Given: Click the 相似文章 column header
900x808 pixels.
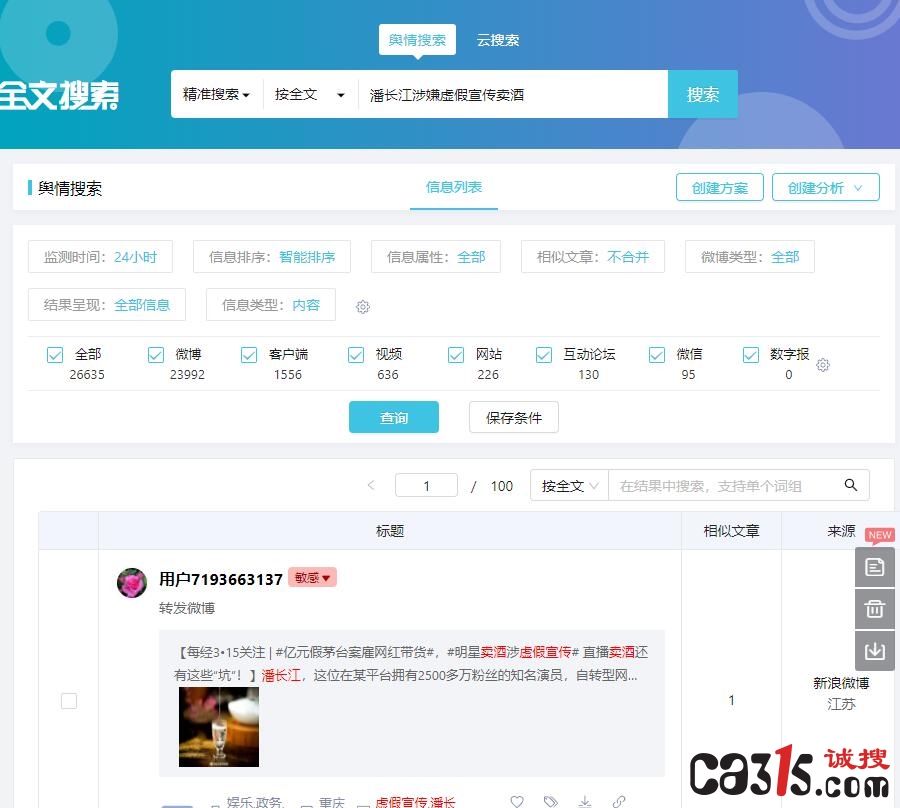Looking at the screenshot, I should 731,531.
